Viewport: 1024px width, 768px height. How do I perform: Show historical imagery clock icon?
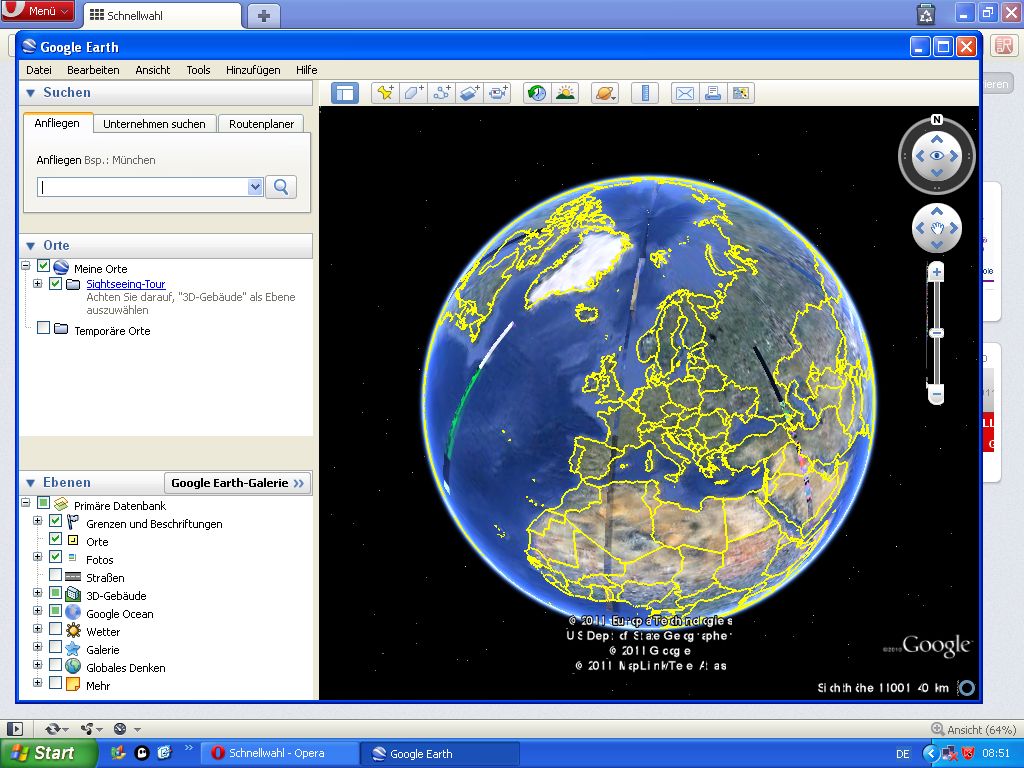tap(537, 93)
